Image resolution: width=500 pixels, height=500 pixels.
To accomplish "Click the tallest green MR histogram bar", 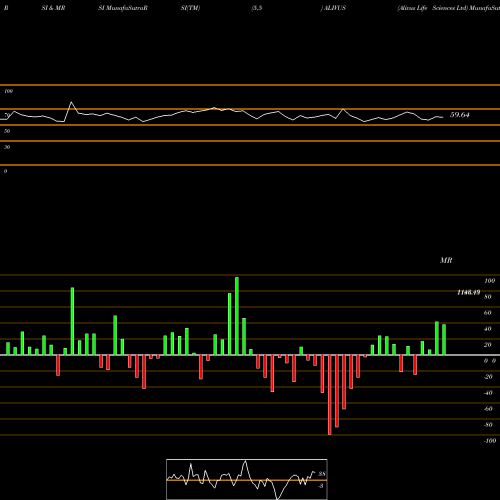I will 237,316.
